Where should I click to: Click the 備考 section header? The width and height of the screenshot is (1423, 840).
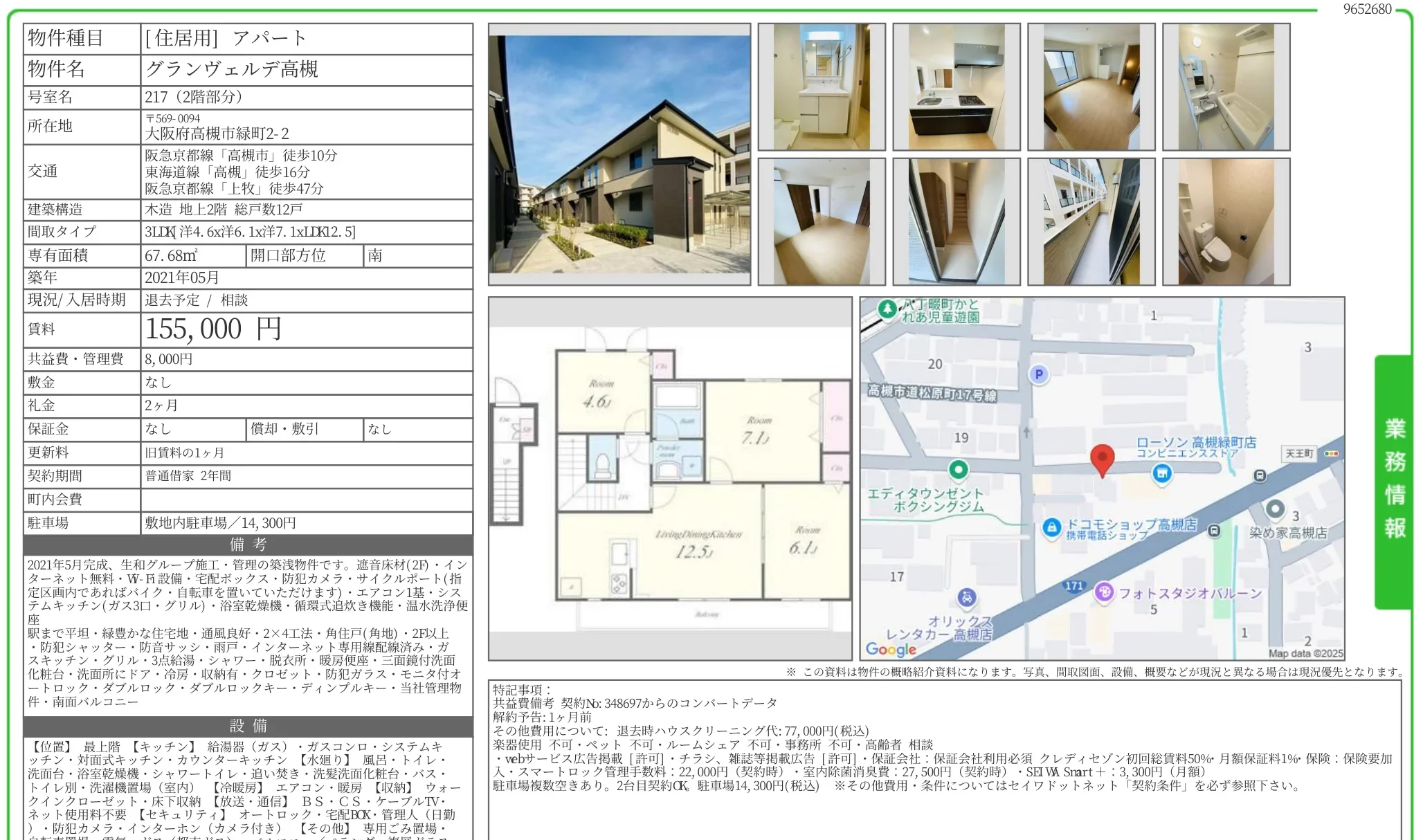(x=248, y=545)
